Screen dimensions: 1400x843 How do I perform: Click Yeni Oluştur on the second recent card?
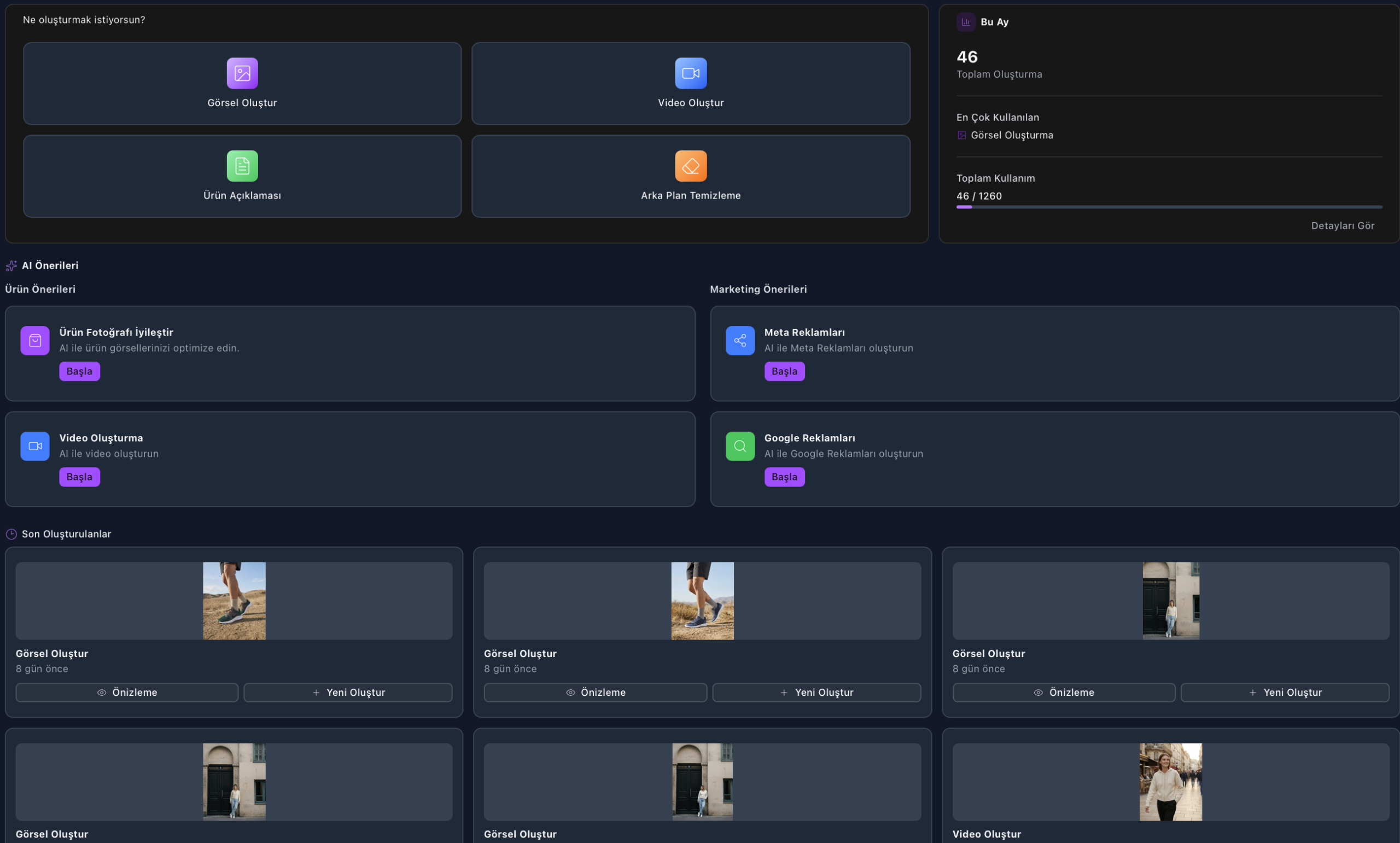tap(816, 692)
